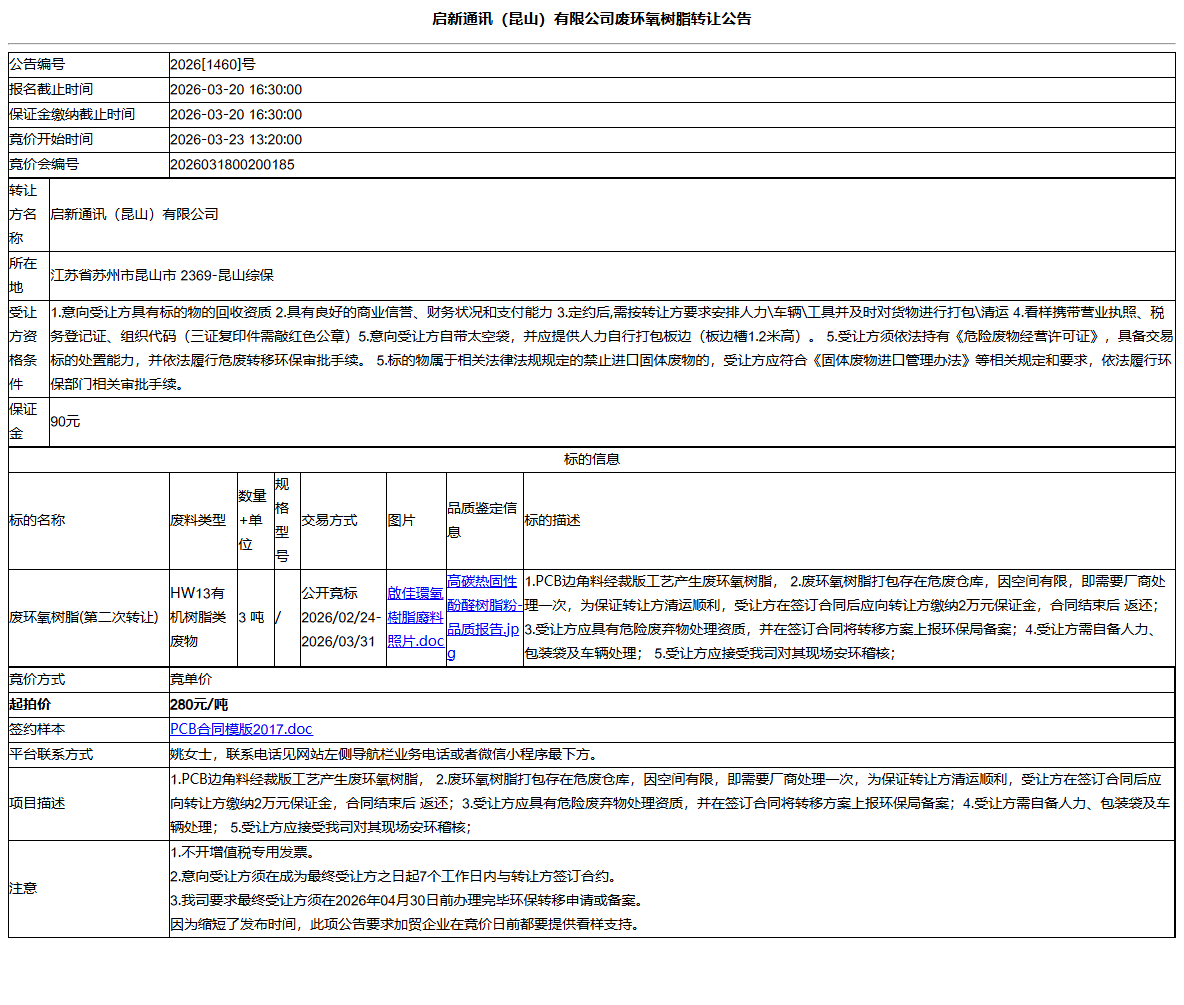Select the 标的信息 section header

(592, 458)
